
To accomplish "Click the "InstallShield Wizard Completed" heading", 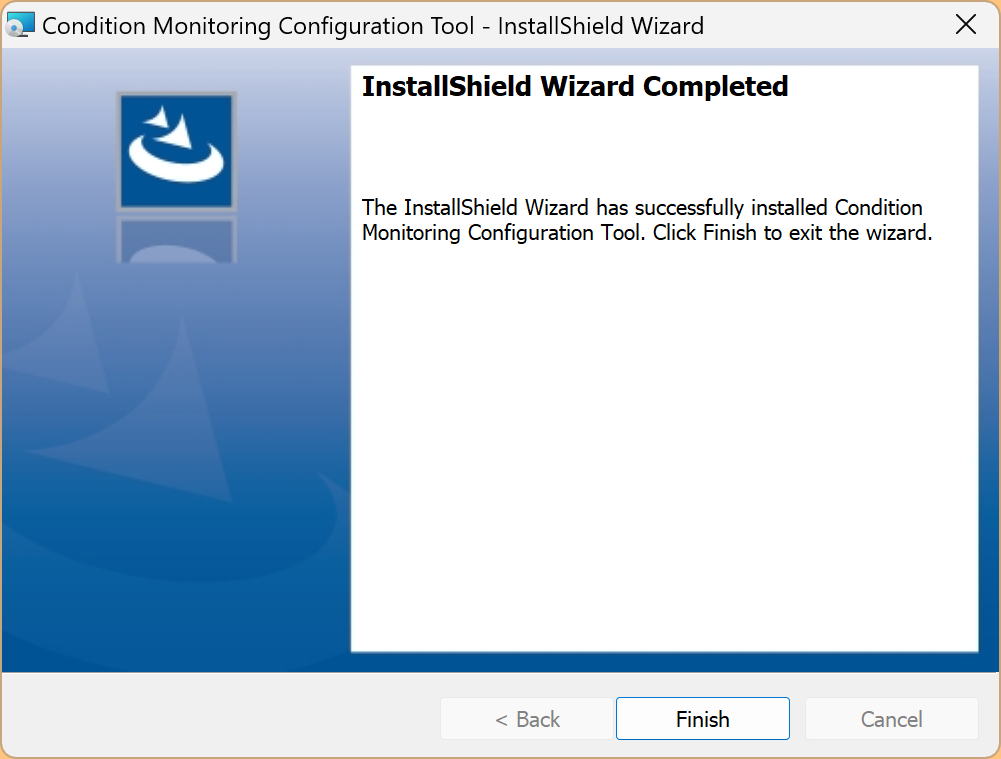I will coord(575,87).
